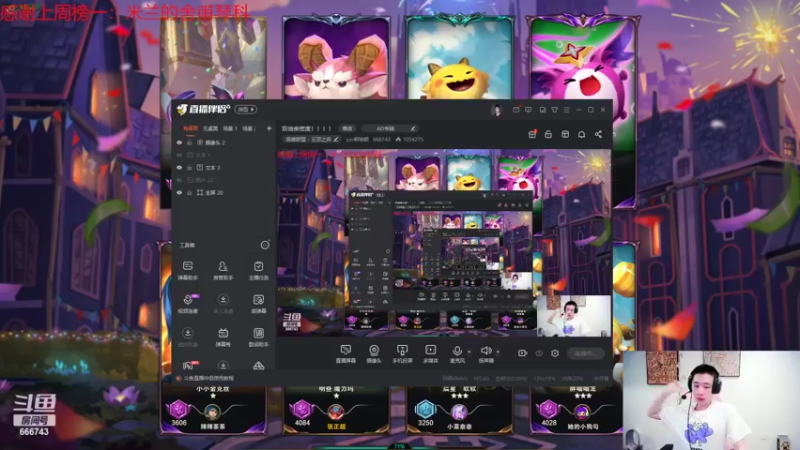Hide the 摄像头 2 source
This screenshot has width=800, height=450.
[179, 143]
